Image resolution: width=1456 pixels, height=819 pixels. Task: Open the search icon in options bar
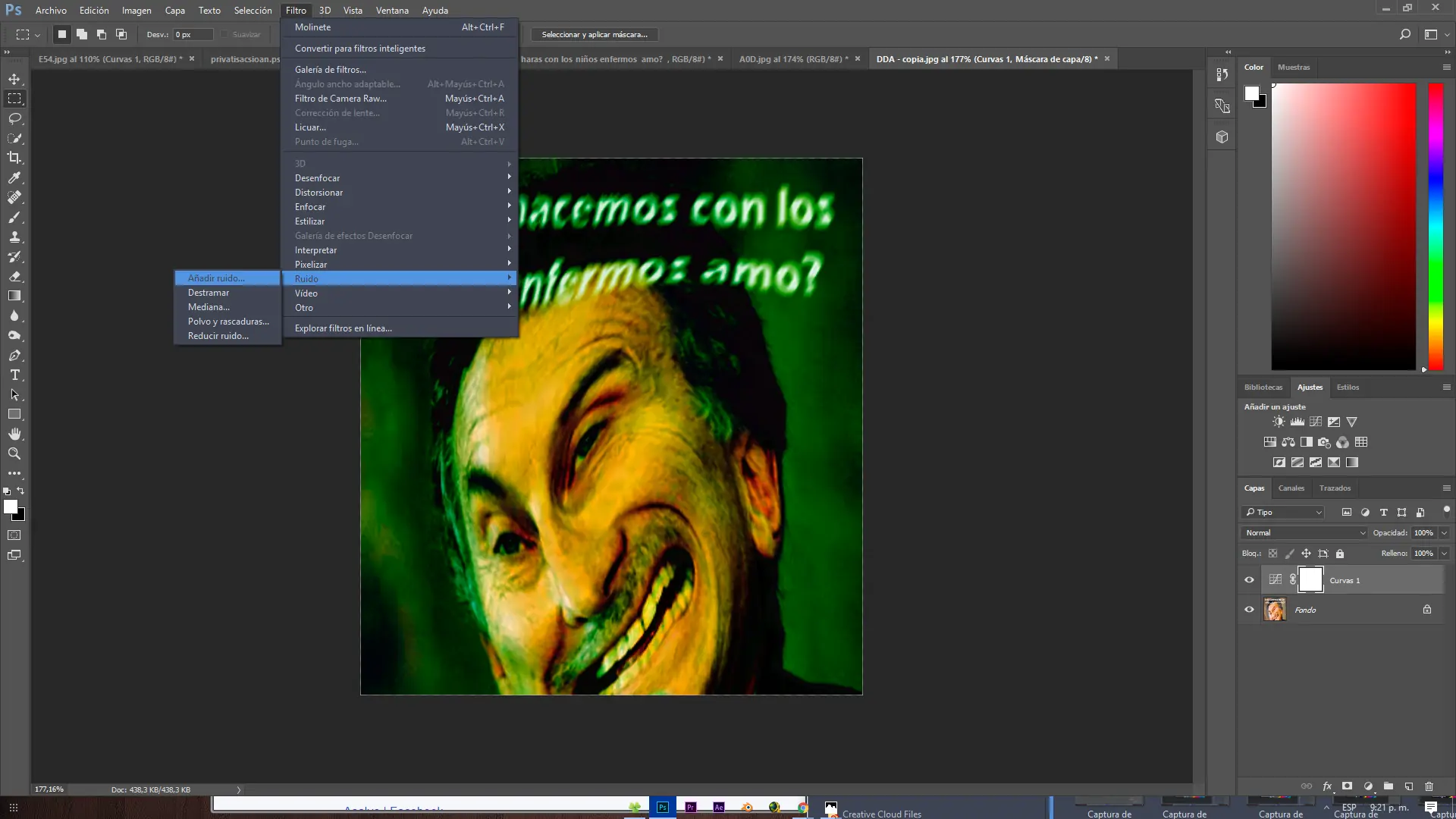1404,34
